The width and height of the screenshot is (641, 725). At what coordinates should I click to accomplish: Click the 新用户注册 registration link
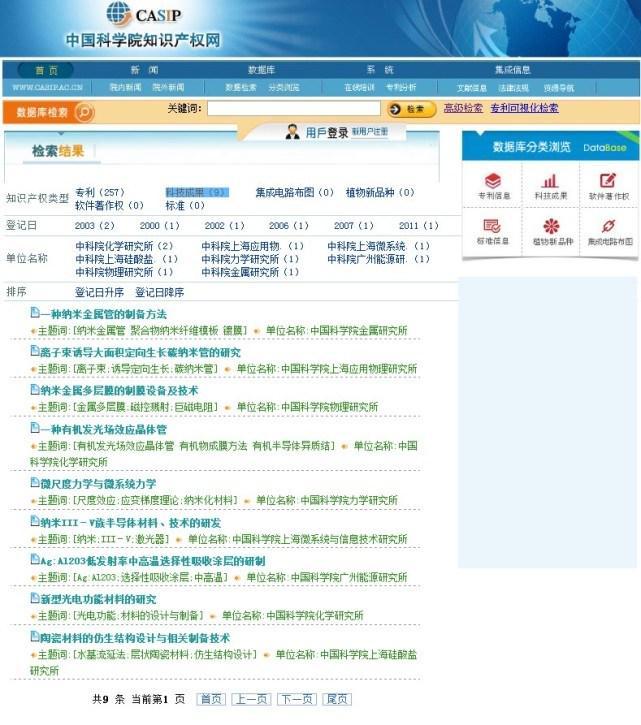(x=370, y=132)
